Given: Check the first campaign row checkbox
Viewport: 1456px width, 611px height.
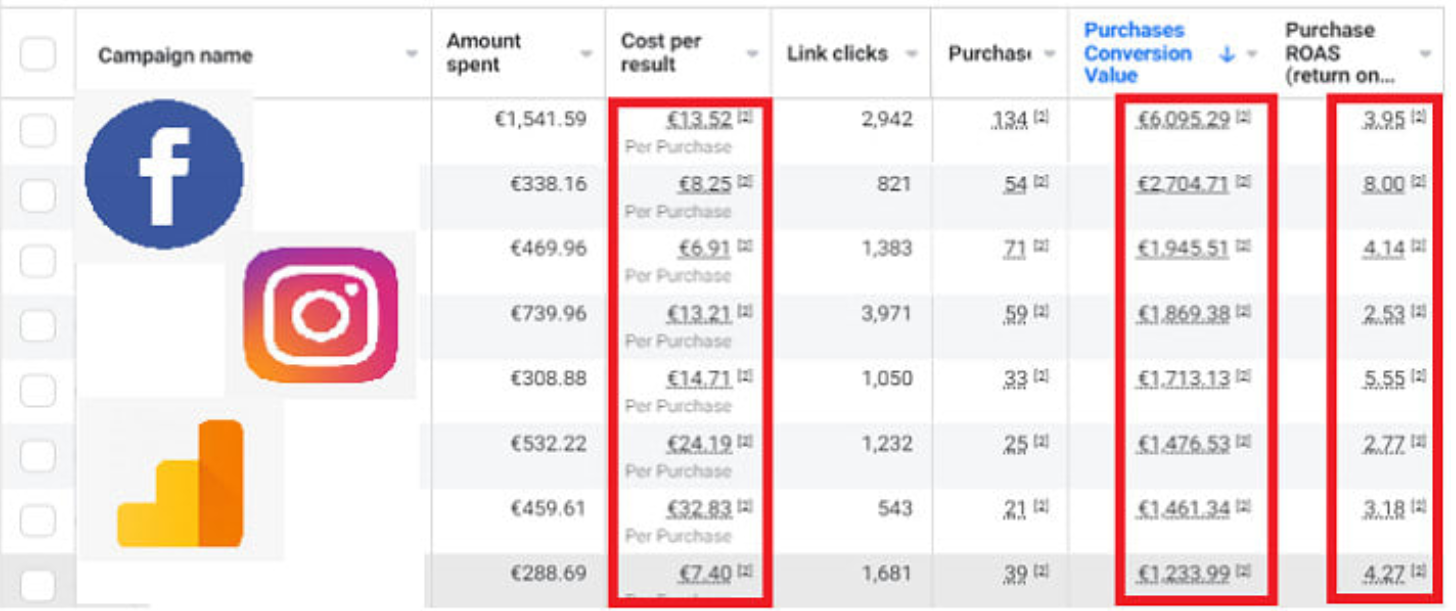Looking at the screenshot, I should (38, 130).
